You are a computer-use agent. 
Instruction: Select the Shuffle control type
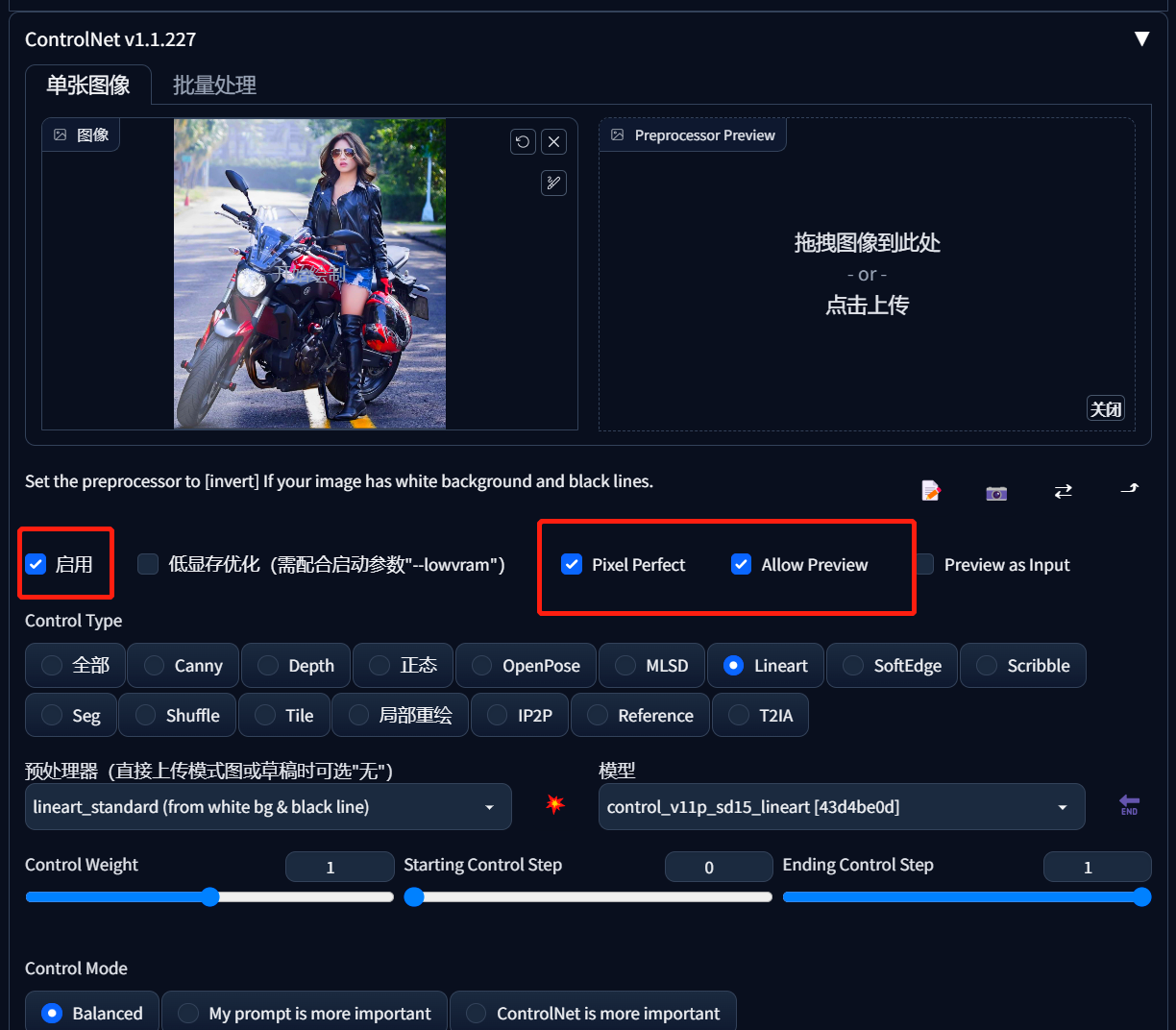coord(177,715)
